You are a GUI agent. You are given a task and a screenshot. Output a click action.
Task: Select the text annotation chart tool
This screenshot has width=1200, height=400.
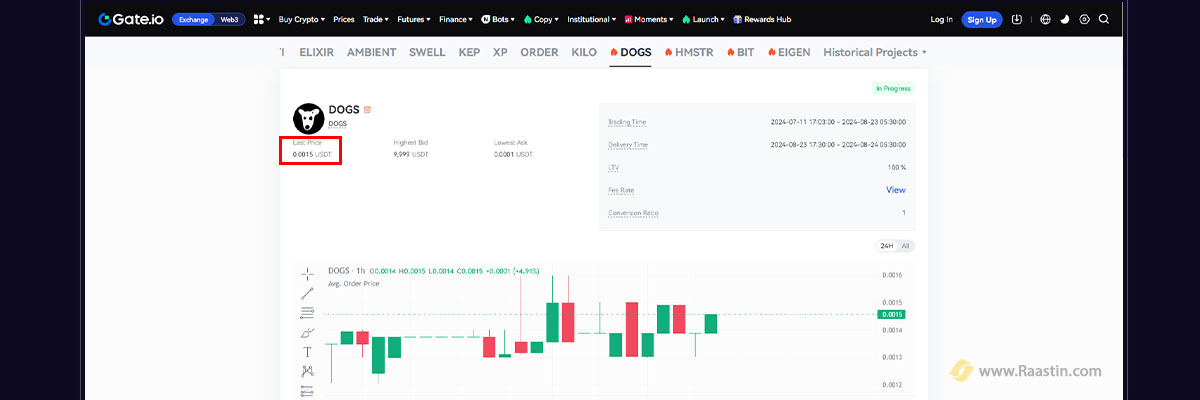click(x=307, y=351)
